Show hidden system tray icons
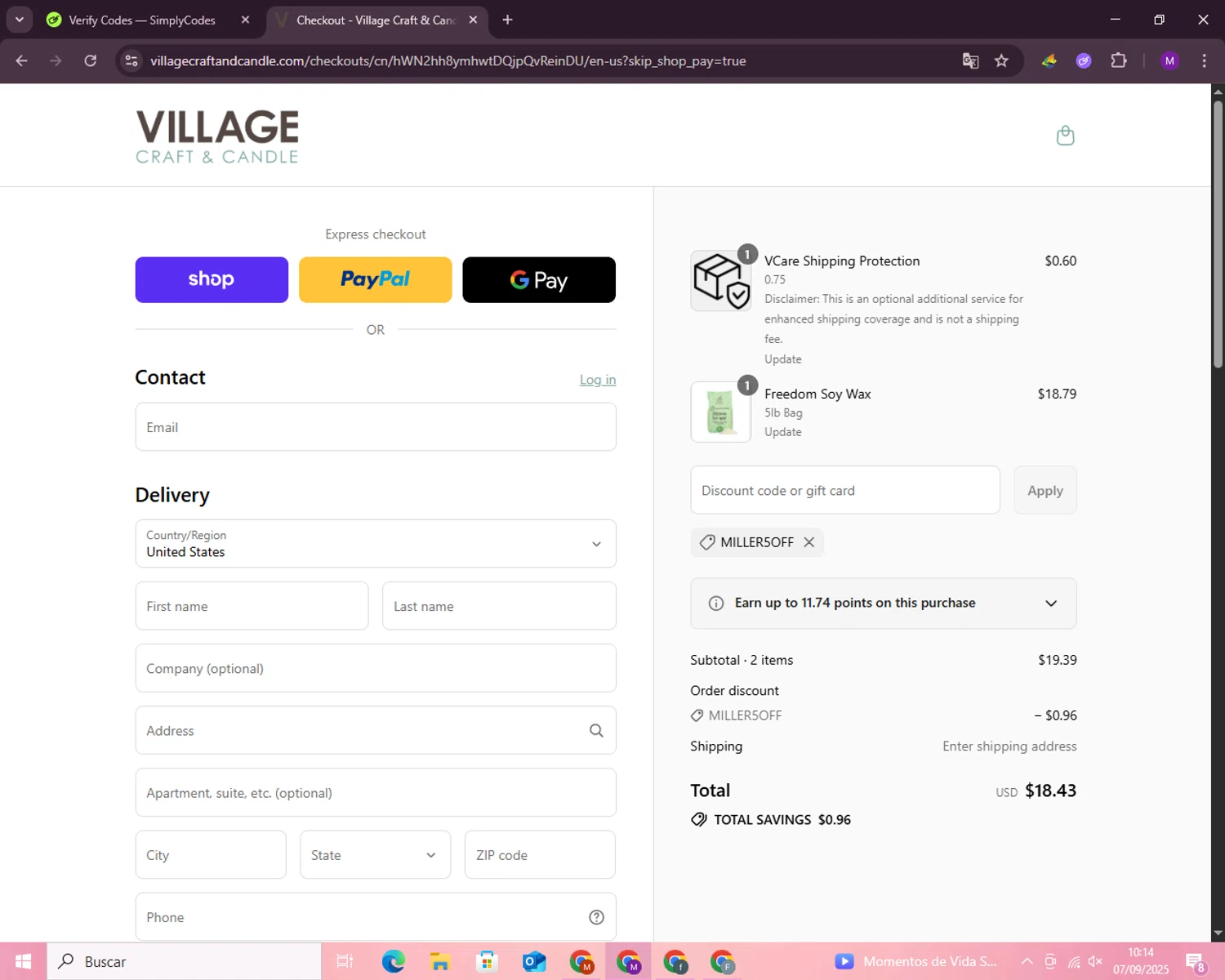1225x980 pixels. point(1027,961)
